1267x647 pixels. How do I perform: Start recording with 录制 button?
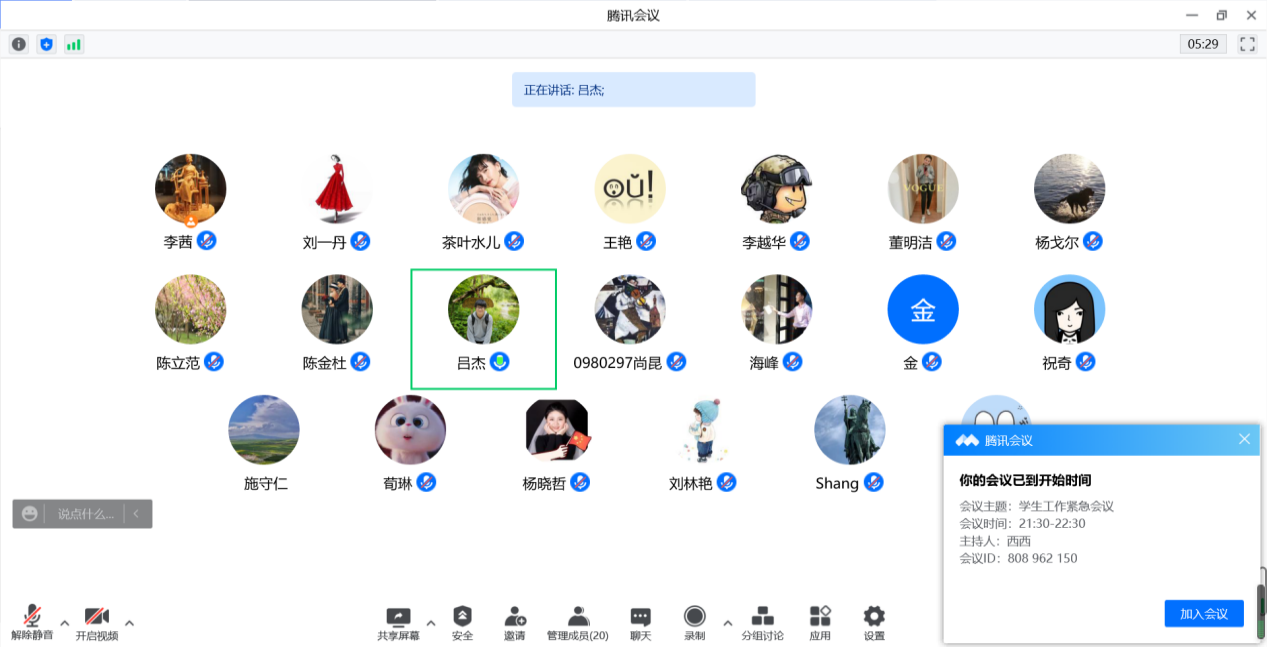(x=694, y=622)
